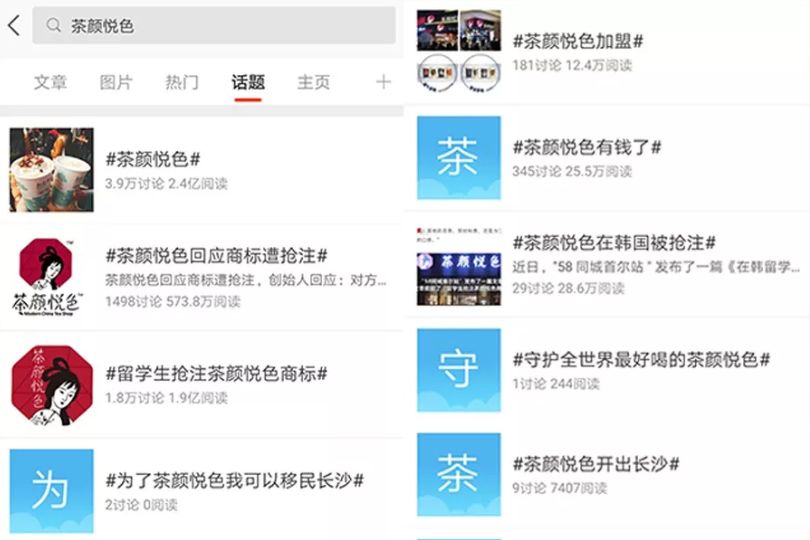The width and height of the screenshot is (810, 540).
Task: Open topic #茶颜悦色#
Action: [153, 159]
